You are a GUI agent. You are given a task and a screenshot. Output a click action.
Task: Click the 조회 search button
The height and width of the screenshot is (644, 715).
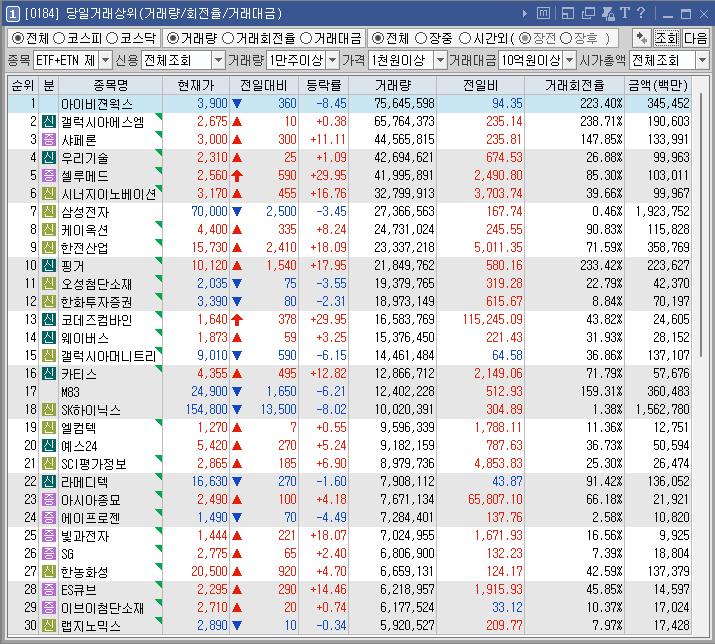[667, 38]
